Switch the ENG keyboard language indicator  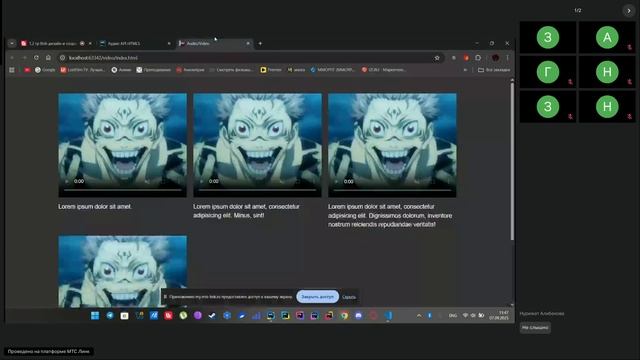453,316
